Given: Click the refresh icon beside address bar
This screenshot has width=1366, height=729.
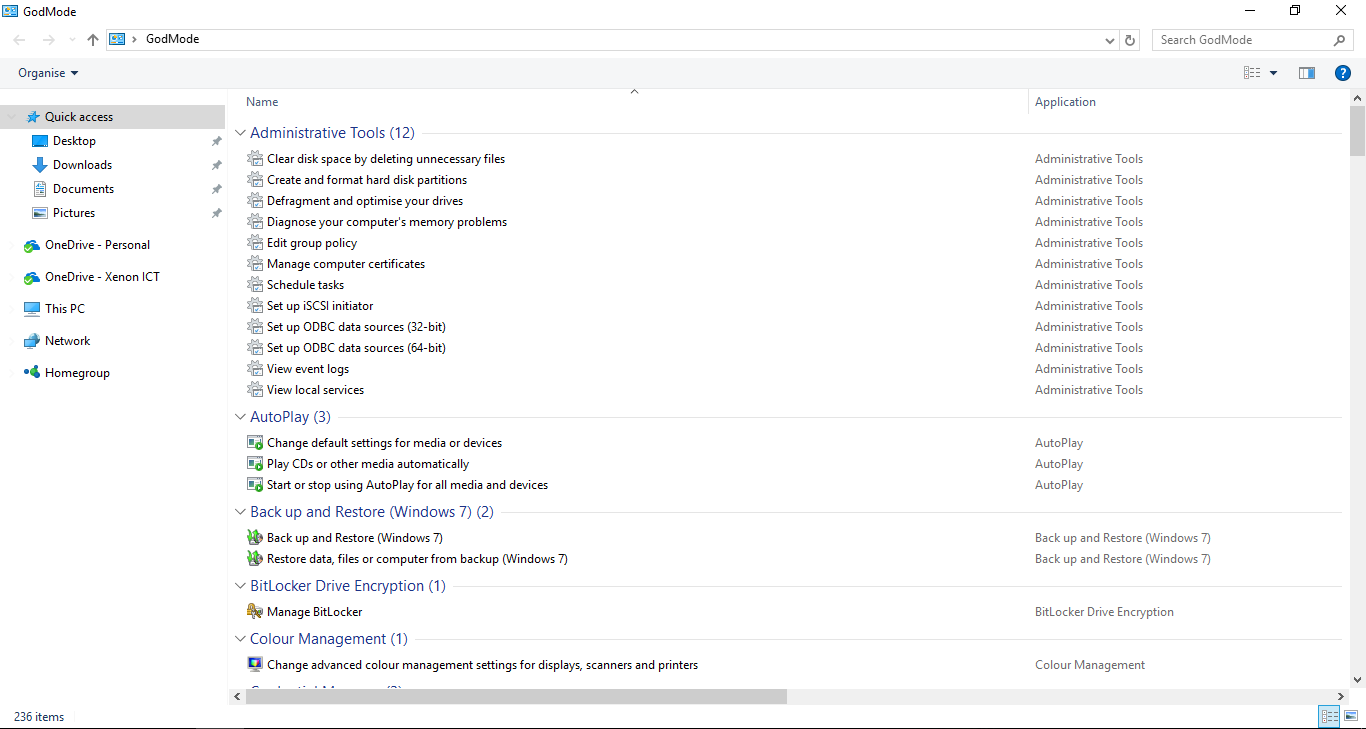Looking at the screenshot, I should click(x=1130, y=40).
